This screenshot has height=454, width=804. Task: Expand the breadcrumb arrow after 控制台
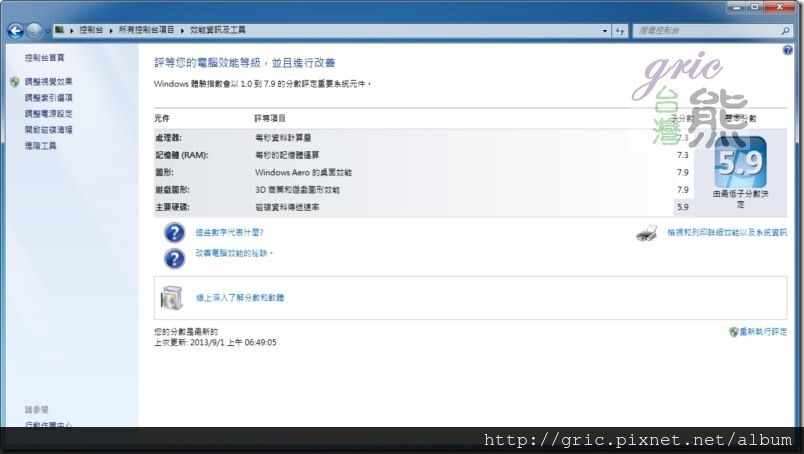tap(111, 31)
